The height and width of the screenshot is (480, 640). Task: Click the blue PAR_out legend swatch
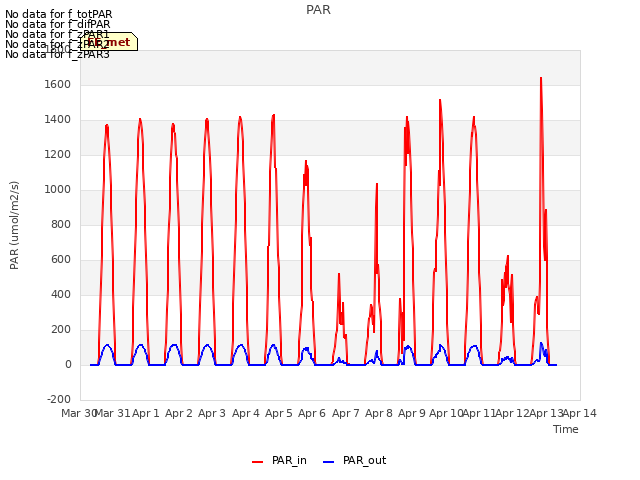click(x=329, y=462)
